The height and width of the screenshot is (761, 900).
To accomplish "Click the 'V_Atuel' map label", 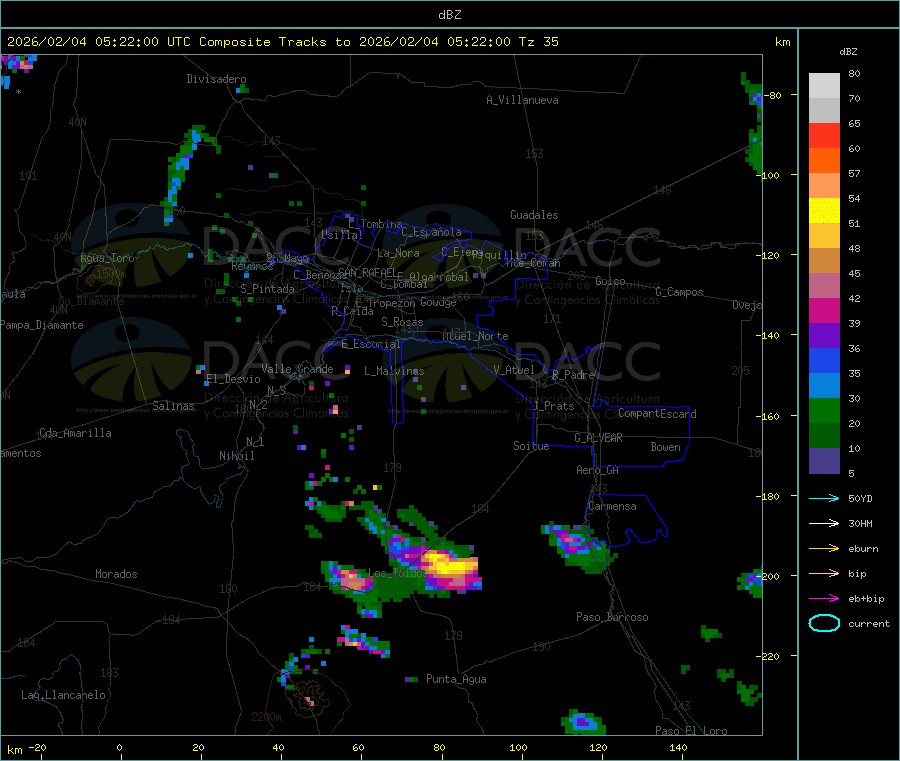I will click(514, 370).
